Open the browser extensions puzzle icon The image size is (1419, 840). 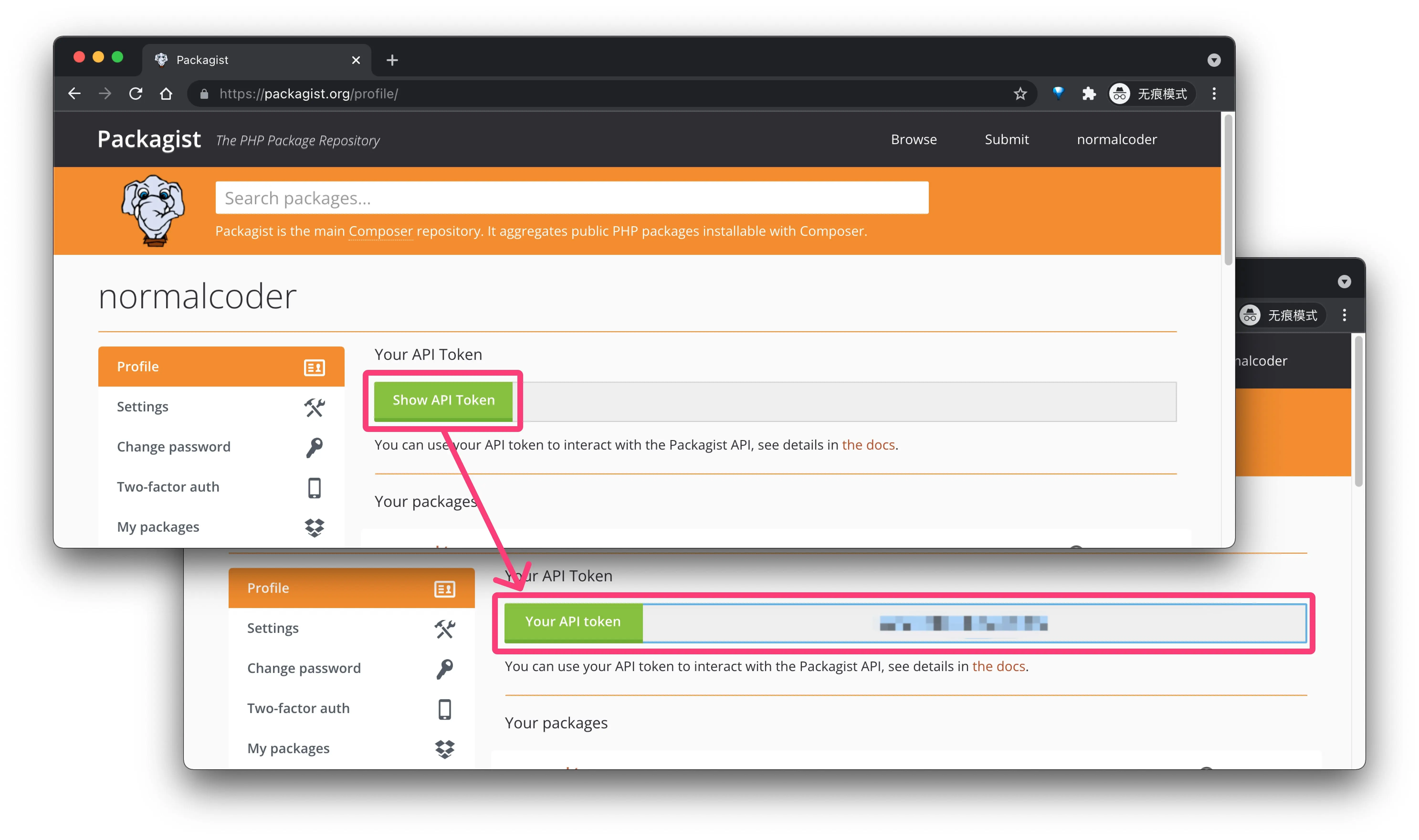tap(1088, 93)
